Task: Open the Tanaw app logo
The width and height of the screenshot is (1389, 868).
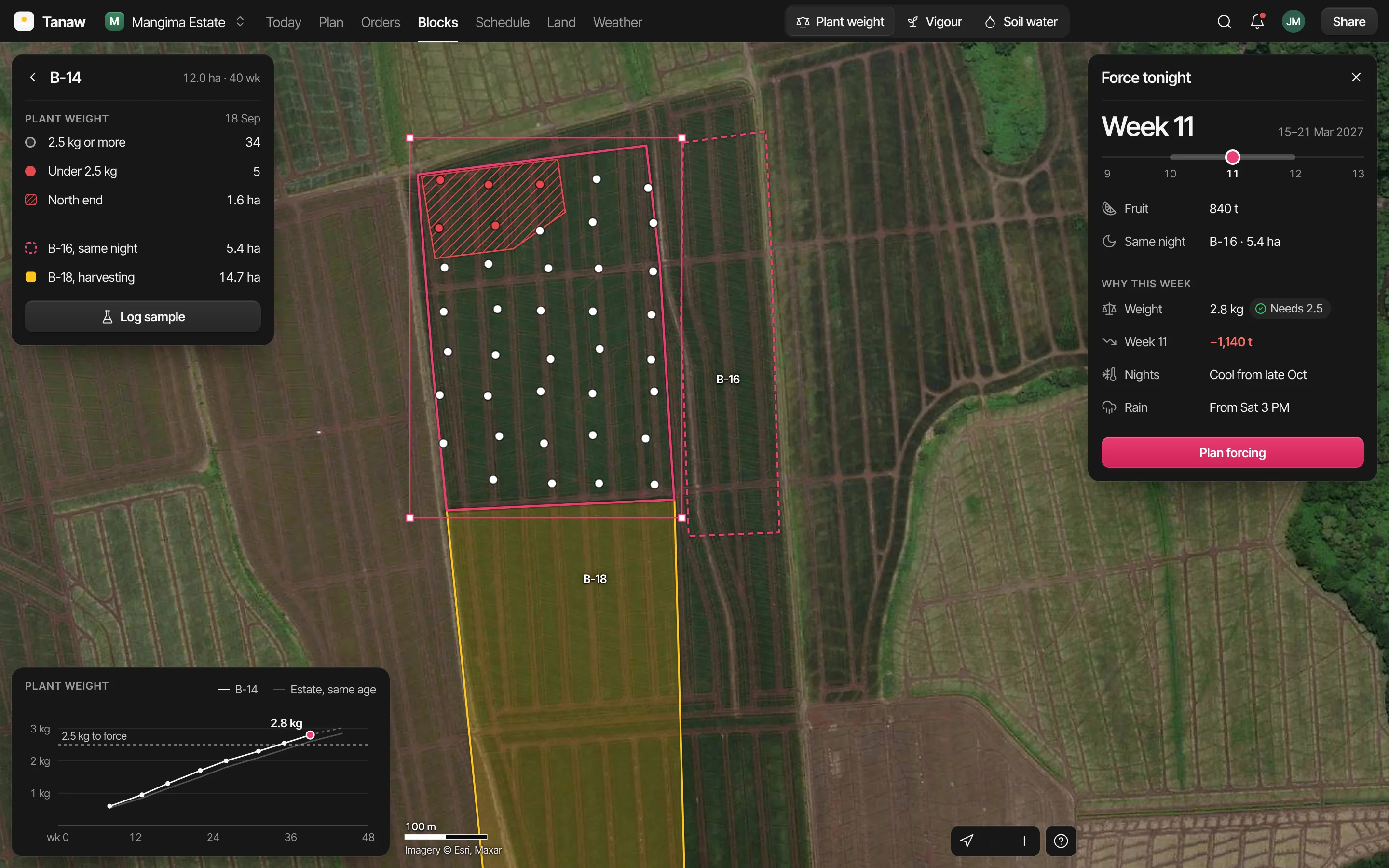Action: tap(24, 22)
